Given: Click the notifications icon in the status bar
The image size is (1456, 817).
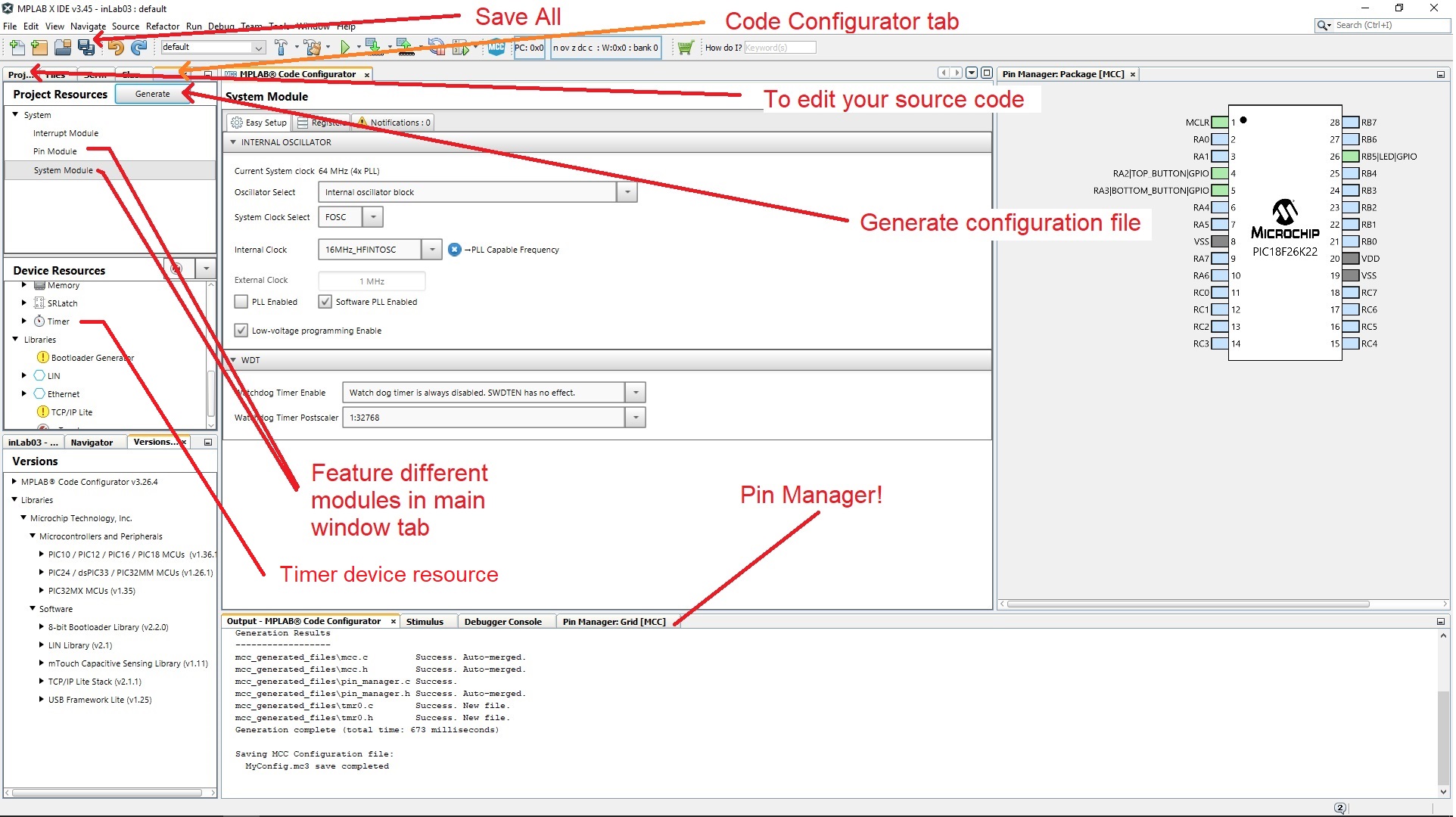Looking at the screenshot, I should coord(1340,808).
